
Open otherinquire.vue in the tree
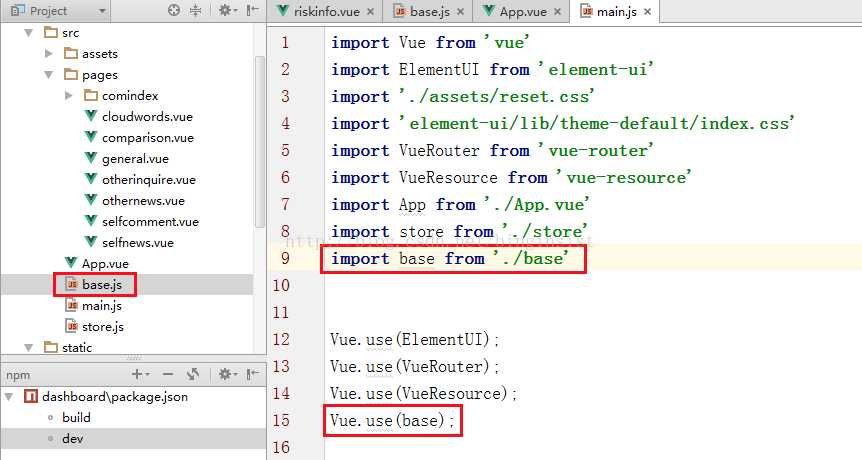coord(148,180)
